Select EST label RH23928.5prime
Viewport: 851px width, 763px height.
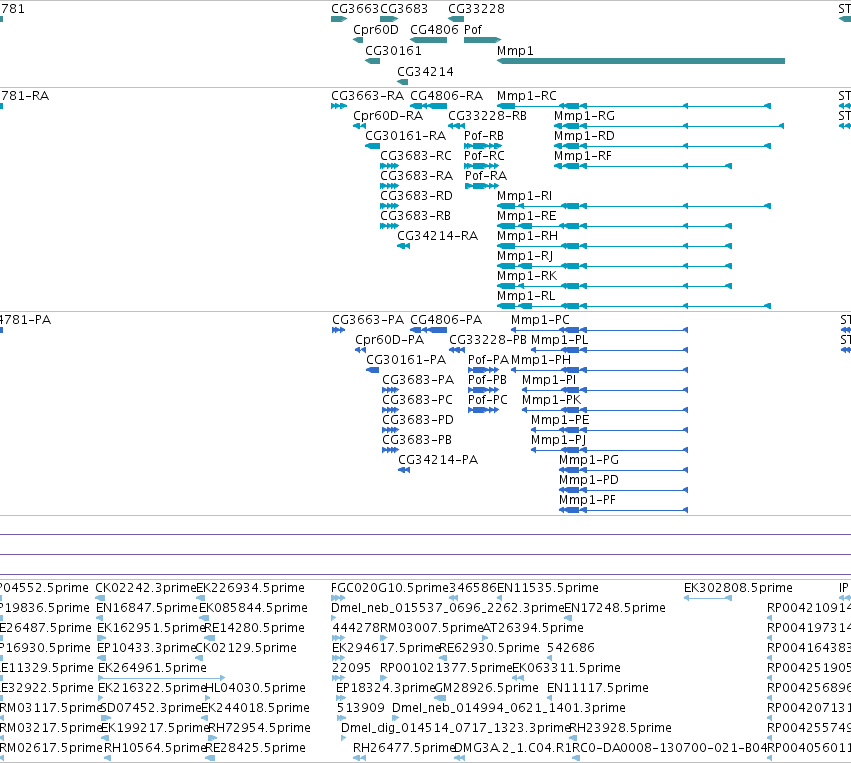coord(620,728)
